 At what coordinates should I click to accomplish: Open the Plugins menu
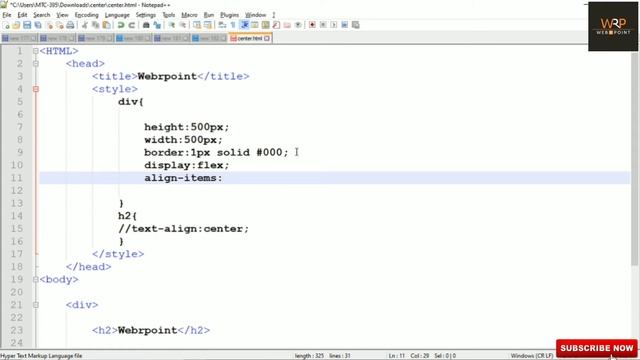229,15
